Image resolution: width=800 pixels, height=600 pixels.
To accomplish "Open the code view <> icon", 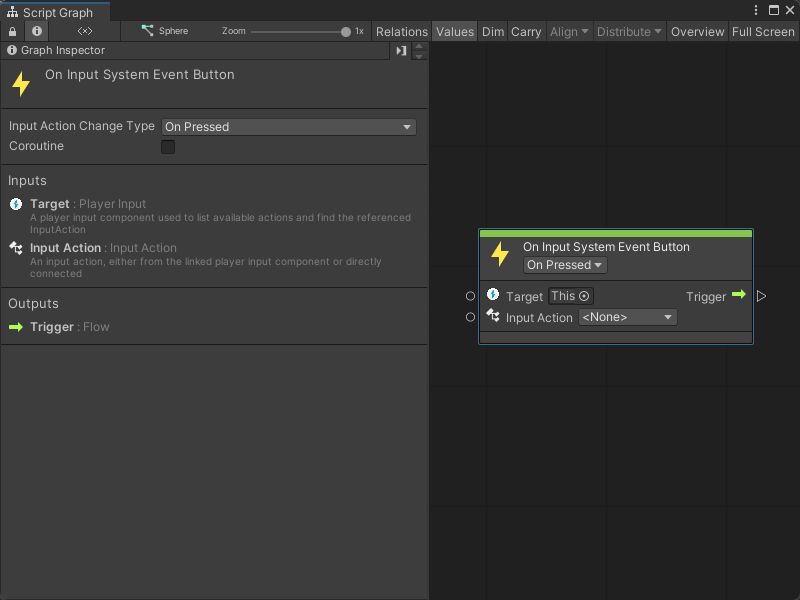I will click(84, 30).
